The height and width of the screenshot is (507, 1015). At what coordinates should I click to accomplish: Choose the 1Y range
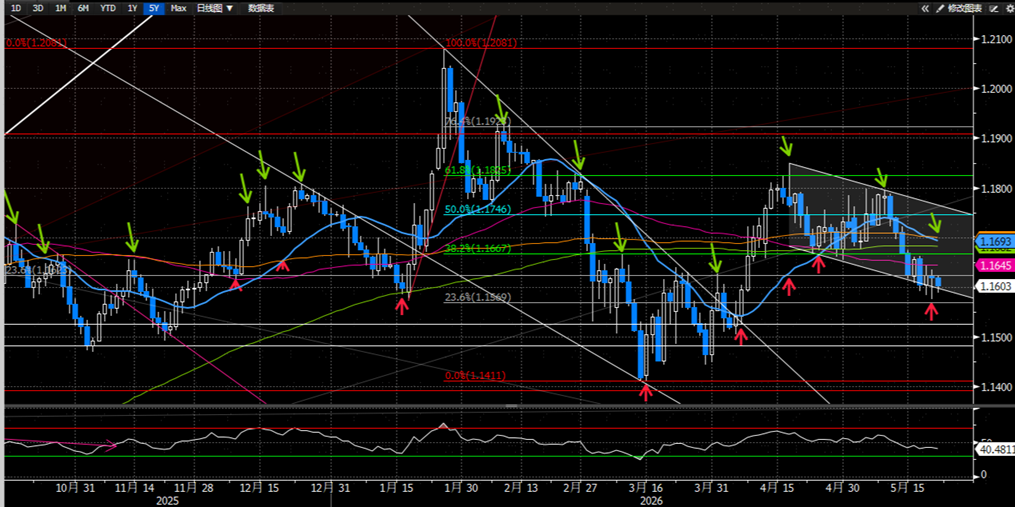tap(132, 8)
